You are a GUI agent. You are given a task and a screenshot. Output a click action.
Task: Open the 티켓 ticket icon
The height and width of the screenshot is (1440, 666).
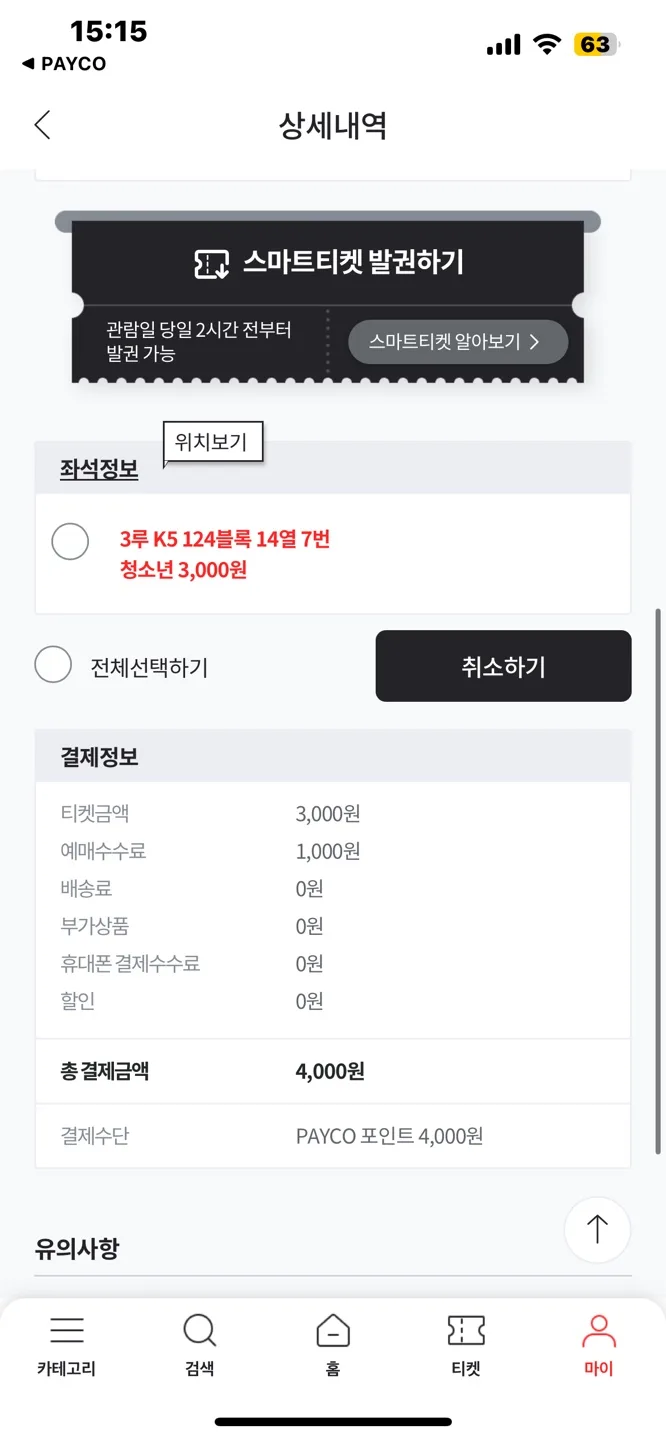click(466, 1330)
